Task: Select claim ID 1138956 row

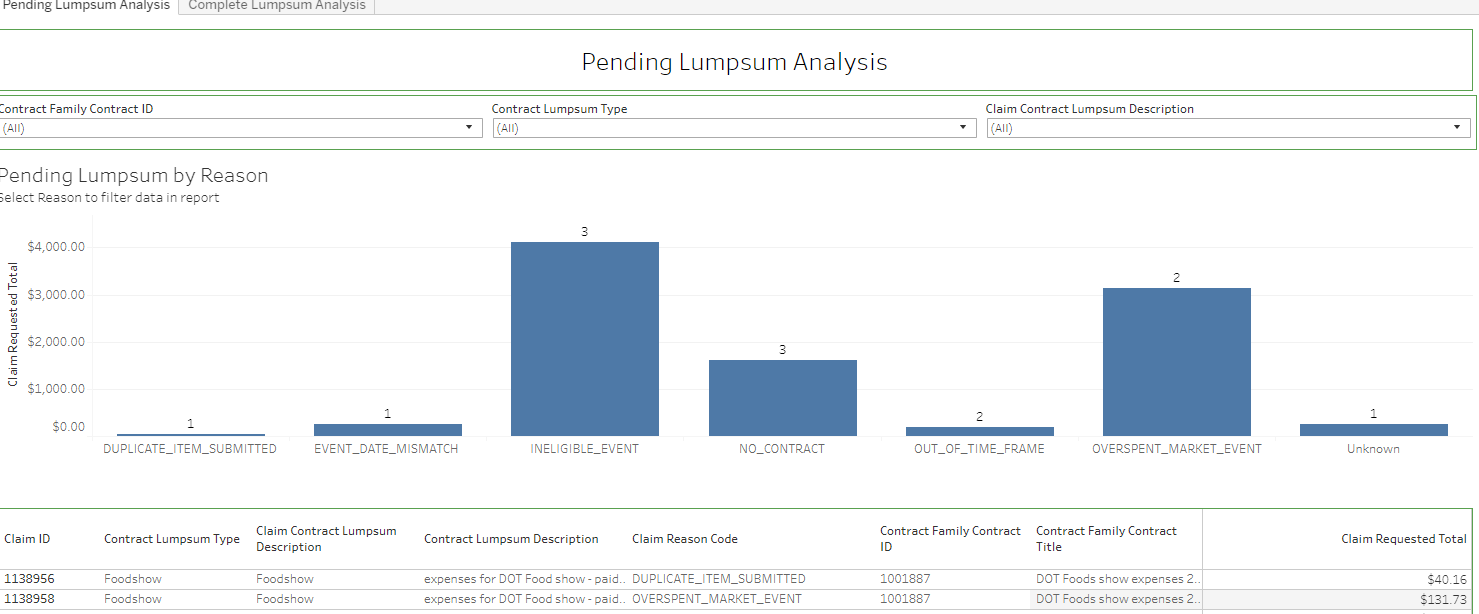Action: [29, 579]
